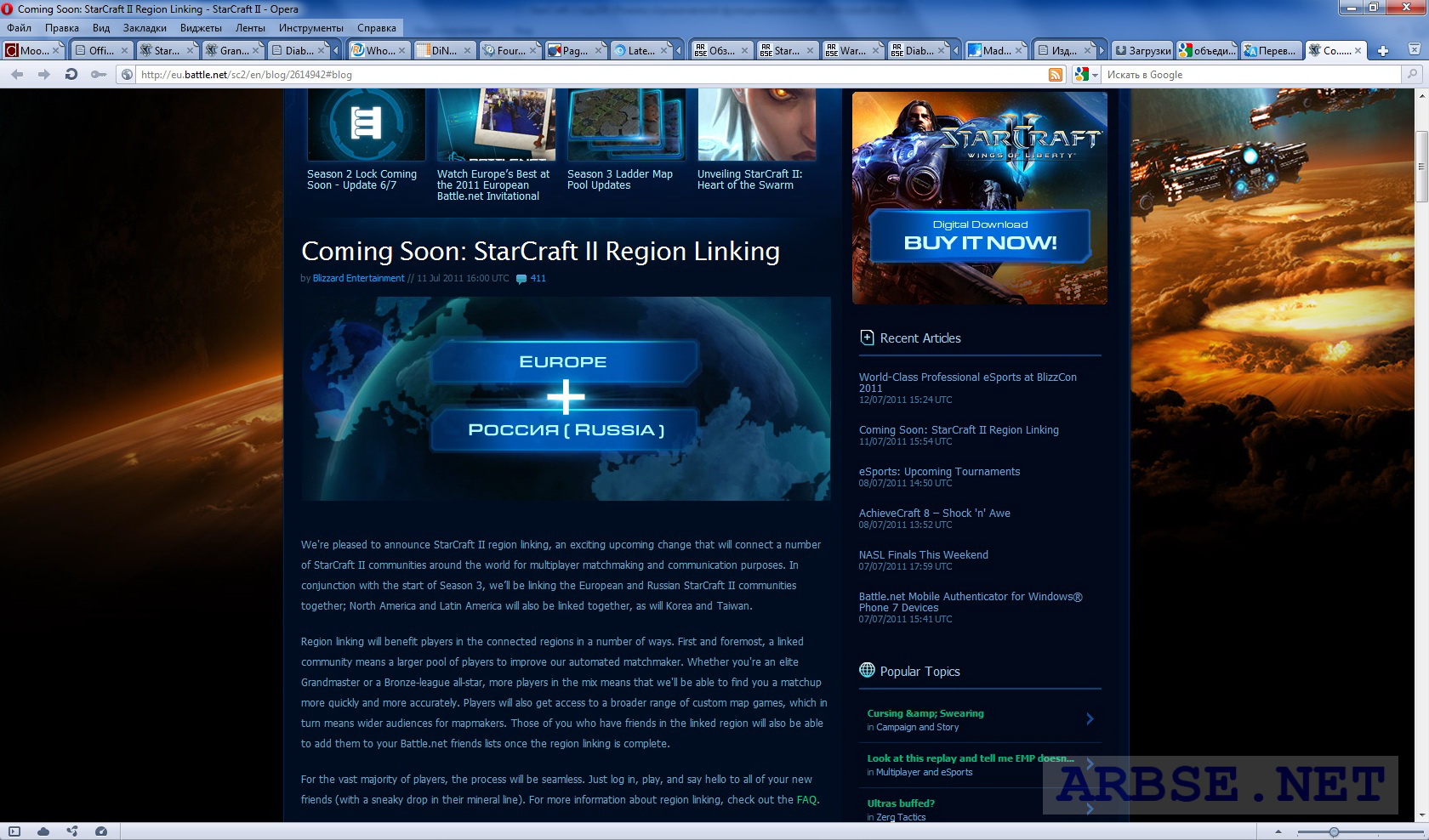Switch to the 'Перев...' tab
Viewport: 1429px width, 840px height.
(1271, 50)
